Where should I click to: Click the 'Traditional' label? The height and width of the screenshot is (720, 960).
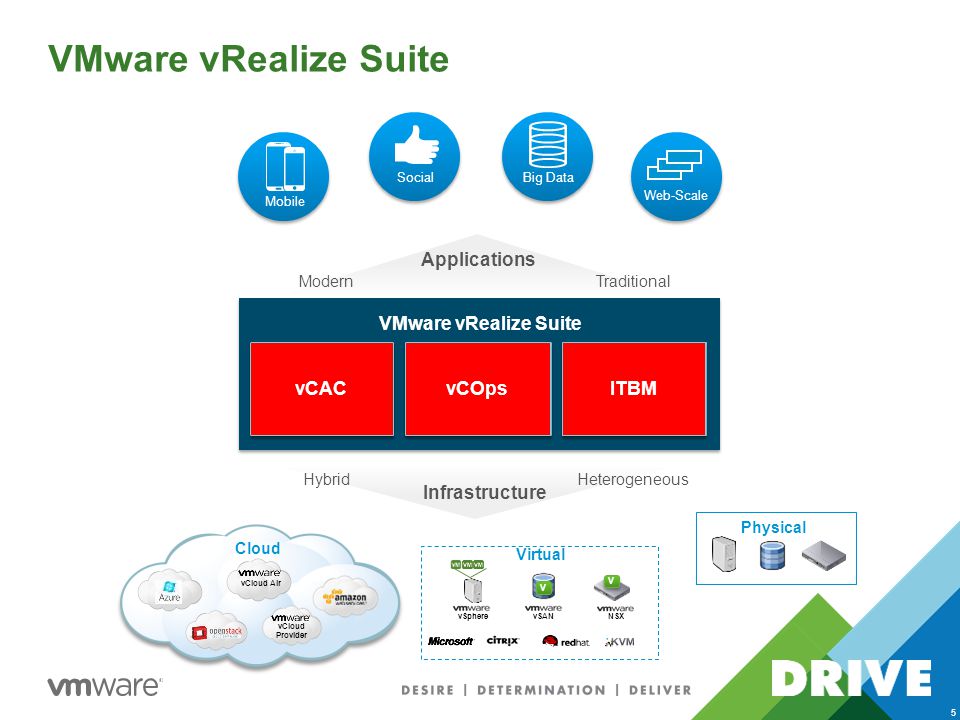coord(633,281)
